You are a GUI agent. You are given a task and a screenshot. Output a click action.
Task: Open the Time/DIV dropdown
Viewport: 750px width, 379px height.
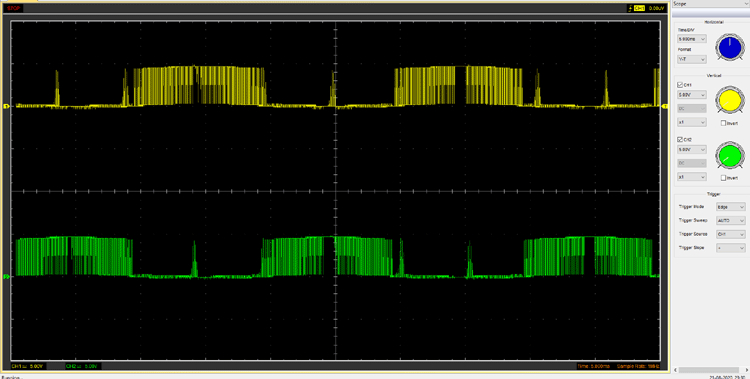click(x=692, y=39)
